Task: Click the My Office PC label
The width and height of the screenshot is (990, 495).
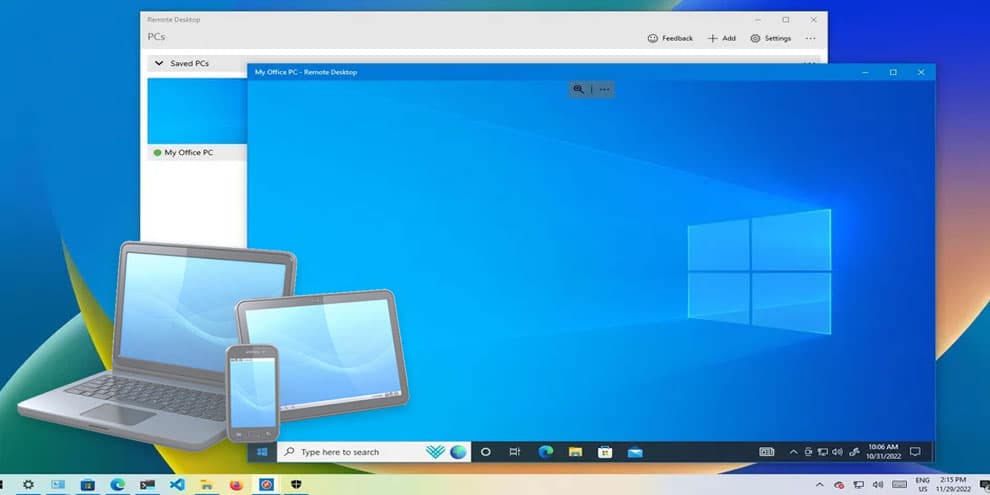Action: 189,153
